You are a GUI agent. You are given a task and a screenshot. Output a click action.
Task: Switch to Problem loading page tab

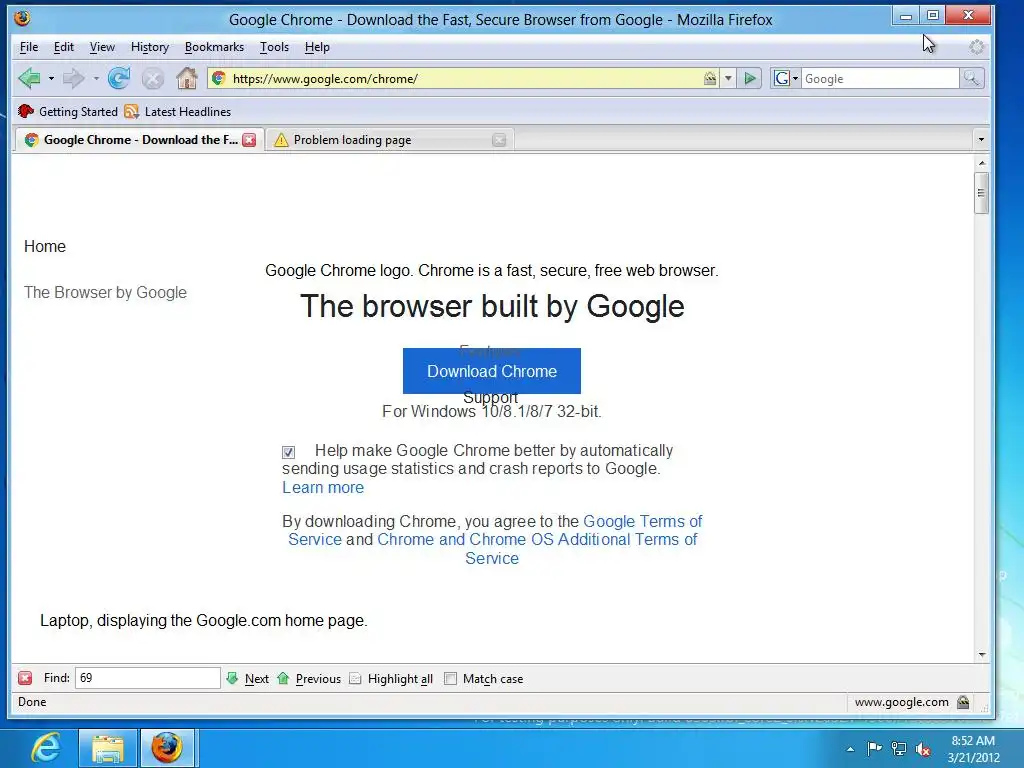(390, 140)
